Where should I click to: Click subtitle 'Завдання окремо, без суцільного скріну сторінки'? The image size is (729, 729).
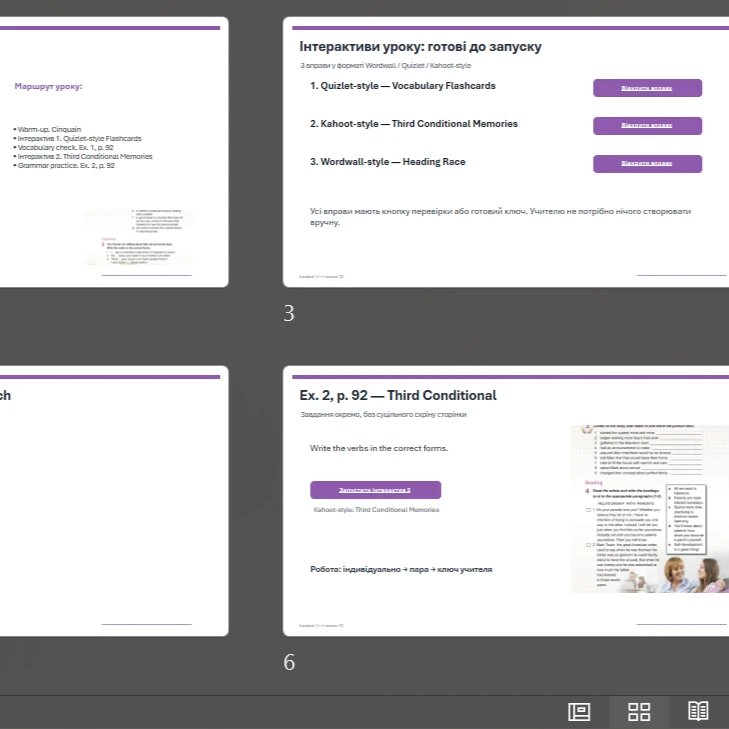pyautogui.click(x=383, y=414)
